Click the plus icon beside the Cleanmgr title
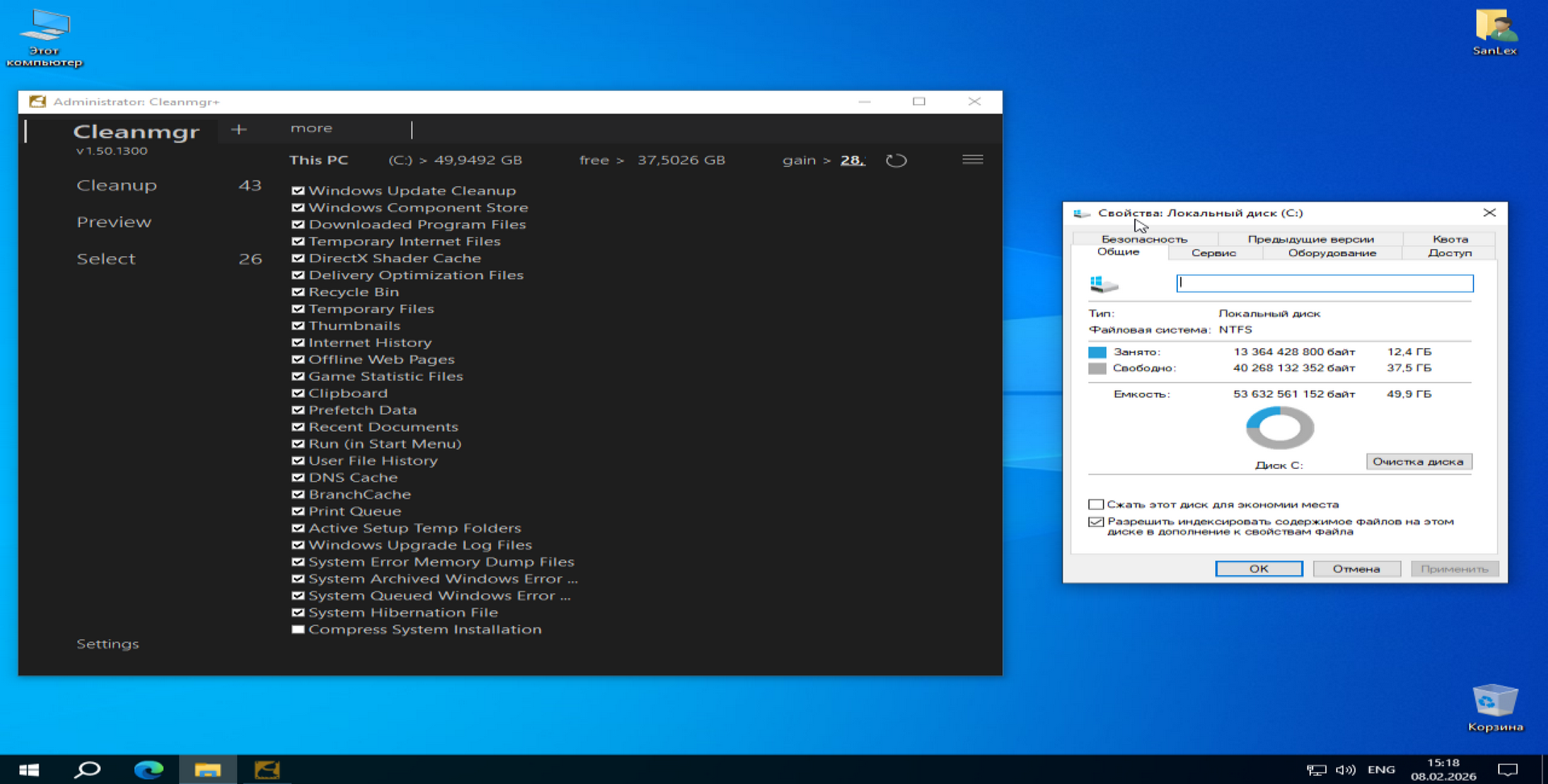Image resolution: width=1548 pixels, height=784 pixels. (x=239, y=130)
